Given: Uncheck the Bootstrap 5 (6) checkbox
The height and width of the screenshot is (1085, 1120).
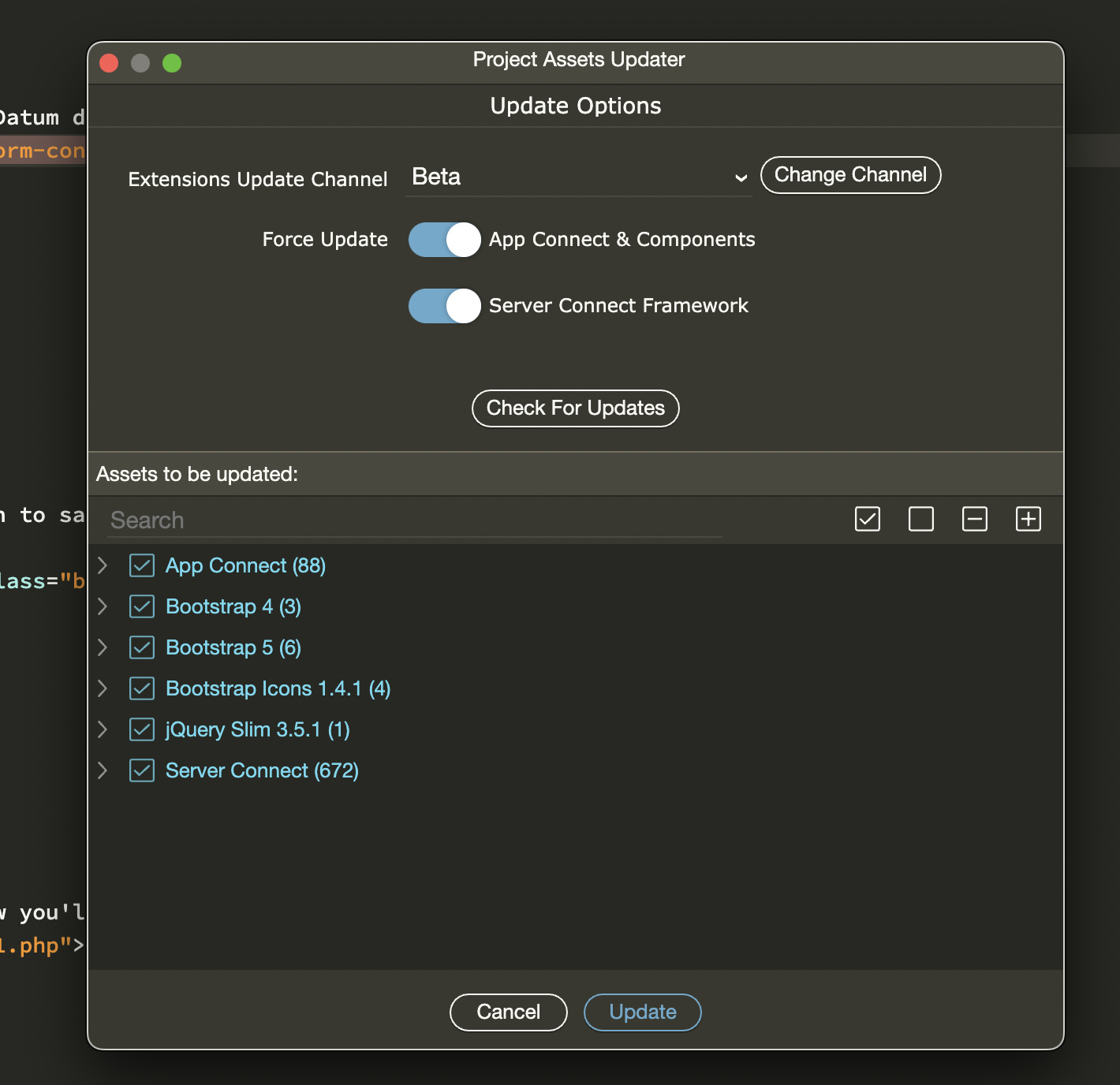Looking at the screenshot, I should point(142,647).
